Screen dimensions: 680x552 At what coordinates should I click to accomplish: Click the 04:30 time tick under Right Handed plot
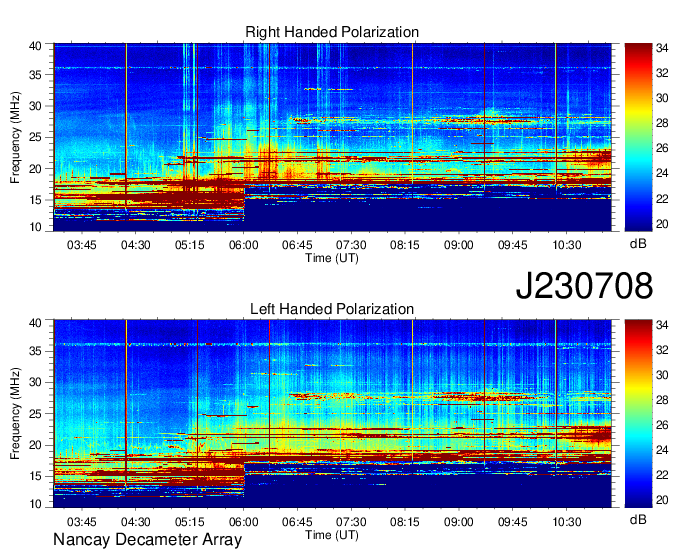135,245
